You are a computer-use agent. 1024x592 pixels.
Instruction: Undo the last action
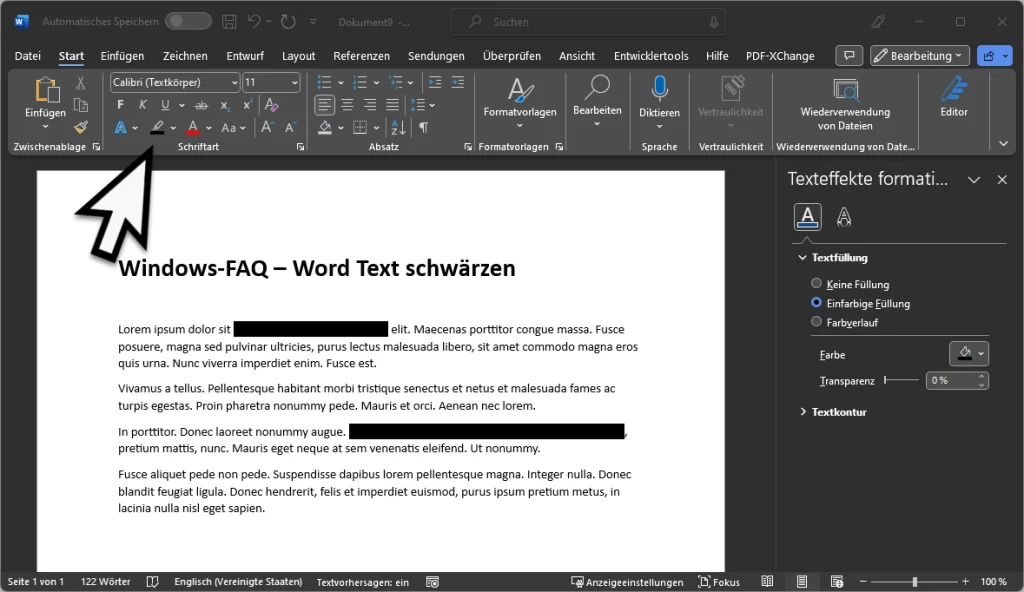tap(254, 22)
